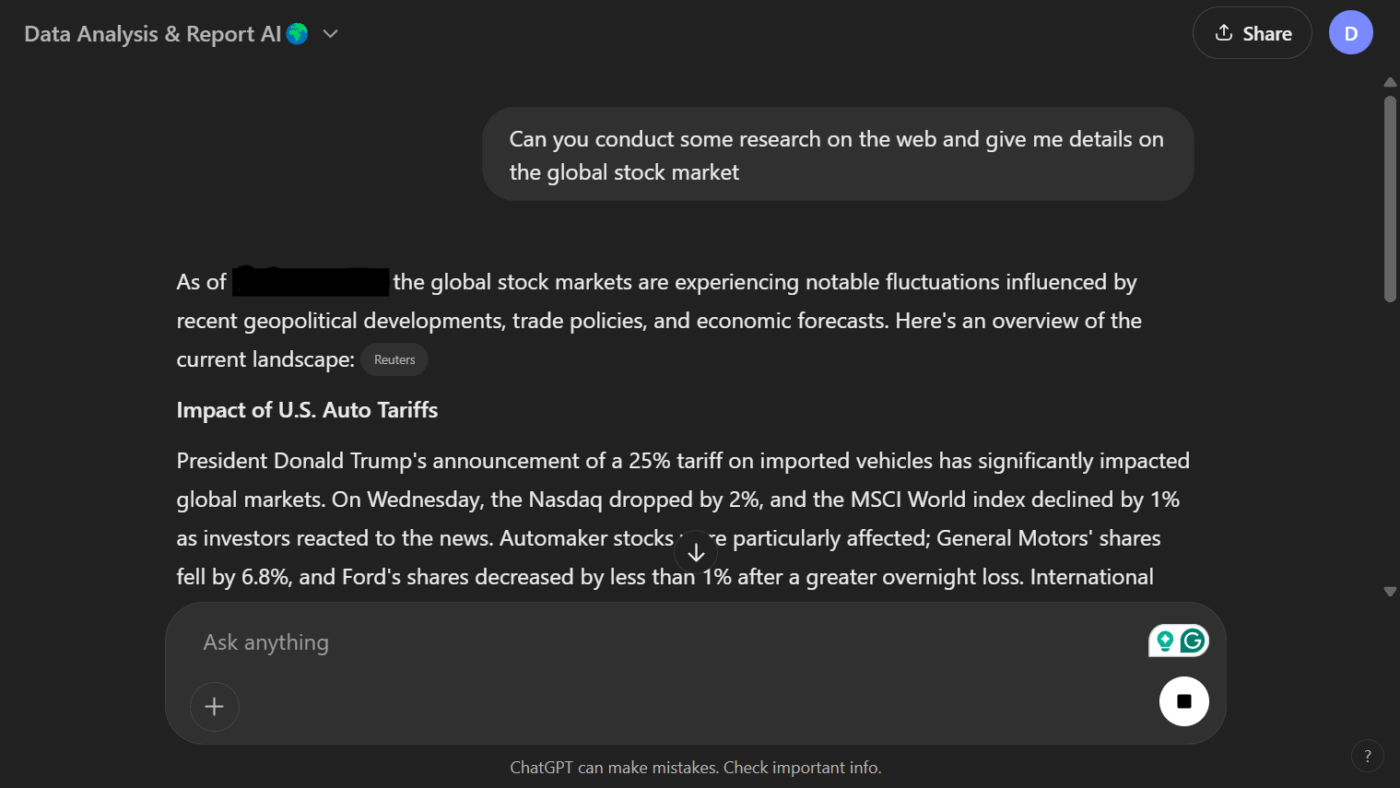Click the Data Analysis & Report AI title
Image resolution: width=1400 pixels, height=788 pixels.
[x=152, y=34]
